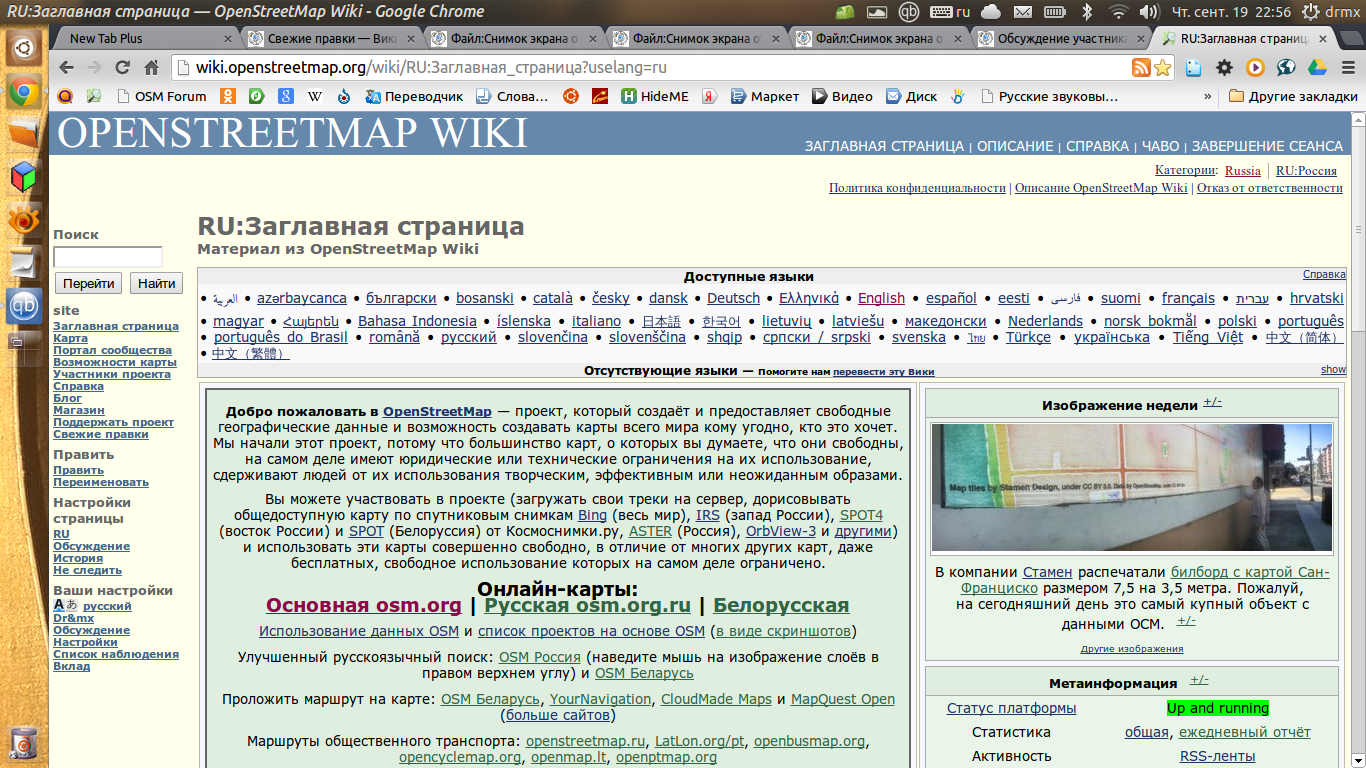
Task: Open the Слова… bookmark folder
Action: pyautogui.click(x=512, y=97)
